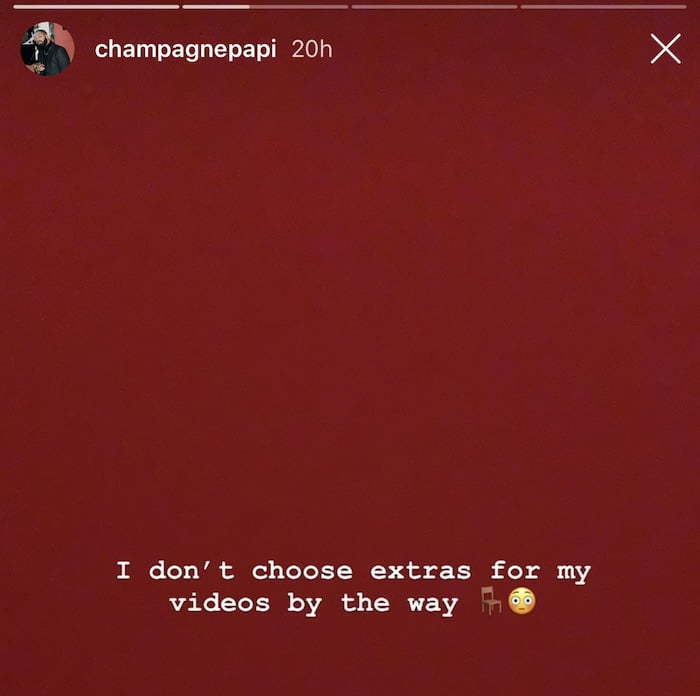Click the 20h timestamp label
The height and width of the screenshot is (696, 700).
[312, 49]
